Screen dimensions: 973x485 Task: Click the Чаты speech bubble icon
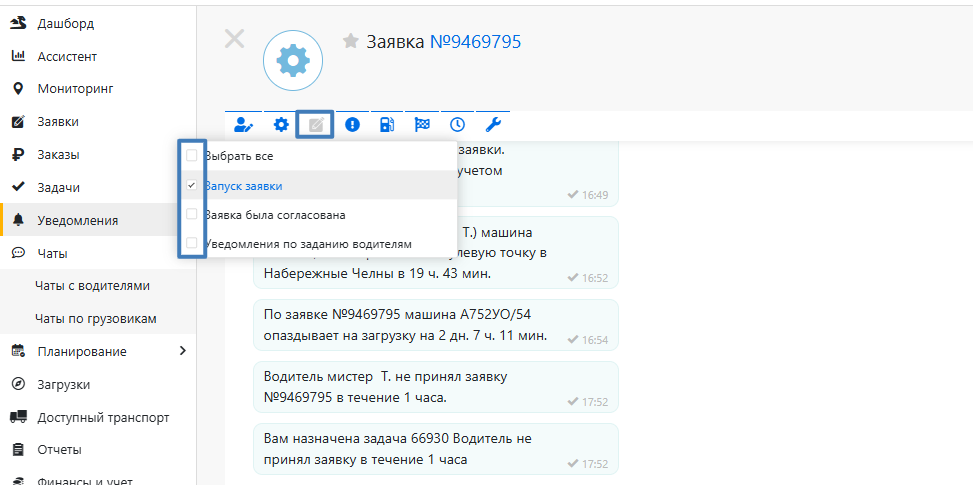18,252
